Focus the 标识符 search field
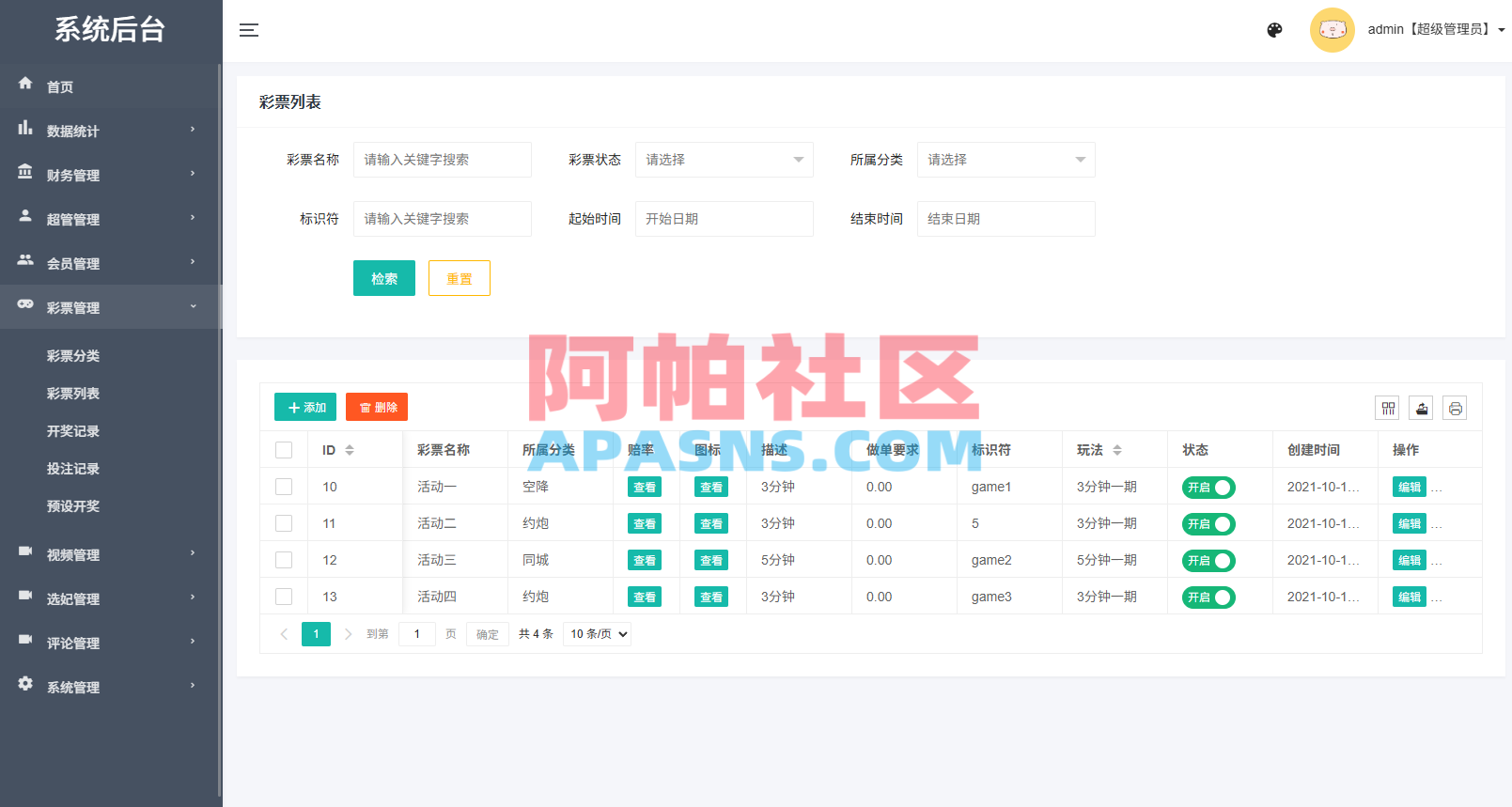Image resolution: width=1512 pixels, height=807 pixels. (443, 219)
